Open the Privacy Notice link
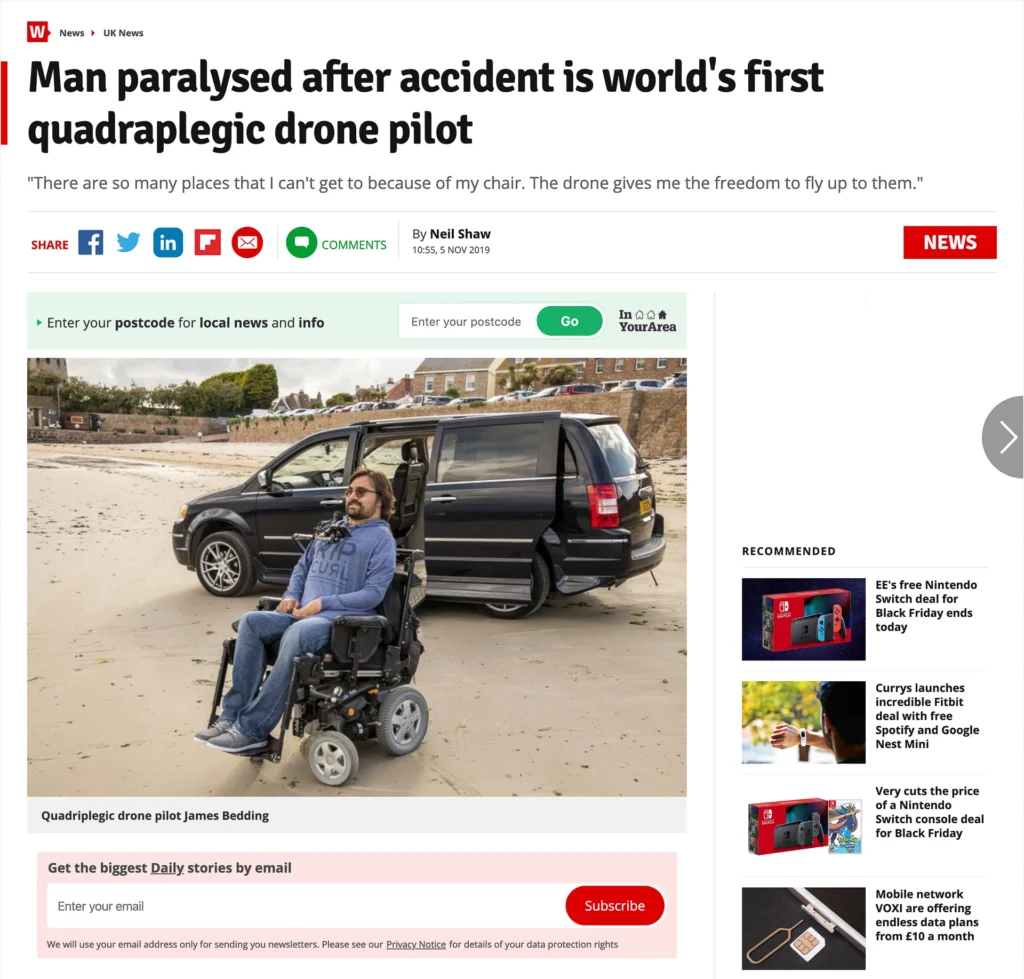Screen dimensions: 1024x979 click(x=416, y=944)
